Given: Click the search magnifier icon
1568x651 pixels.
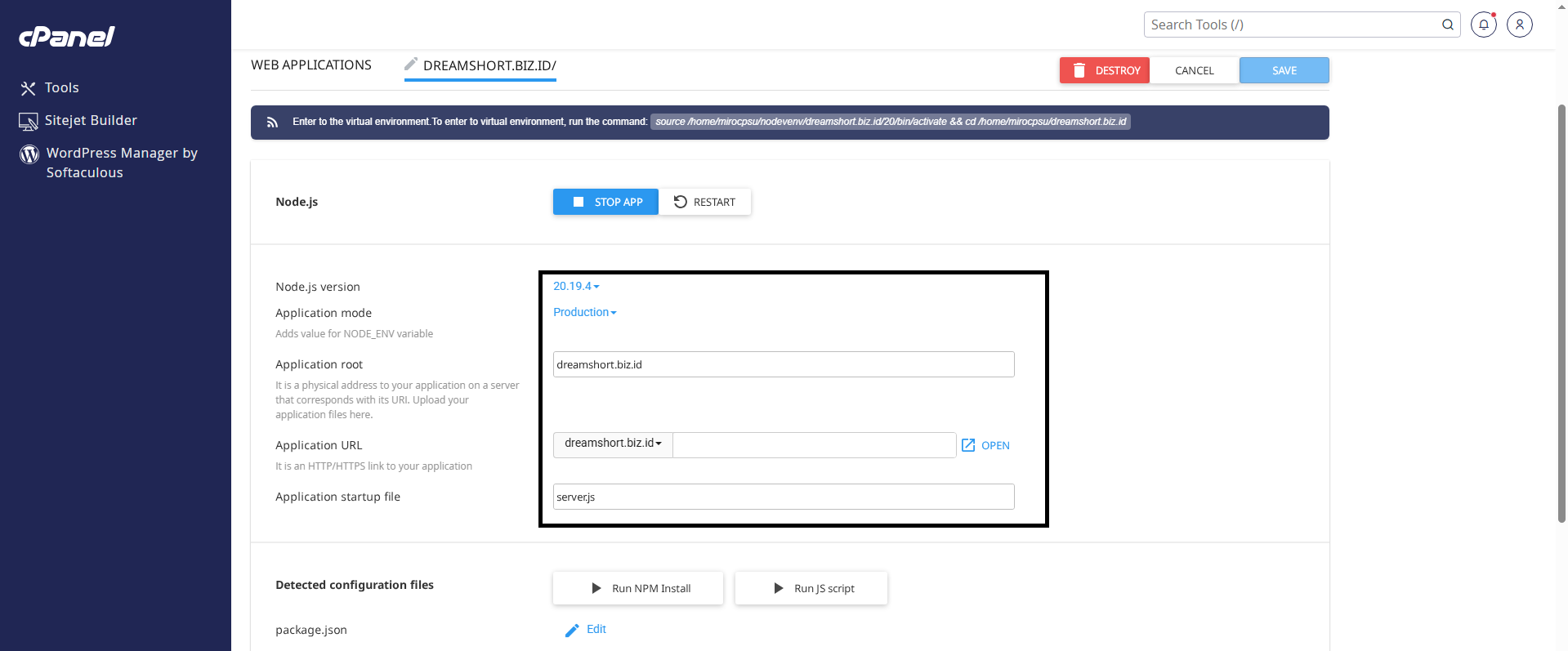Looking at the screenshot, I should [1447, 25].
